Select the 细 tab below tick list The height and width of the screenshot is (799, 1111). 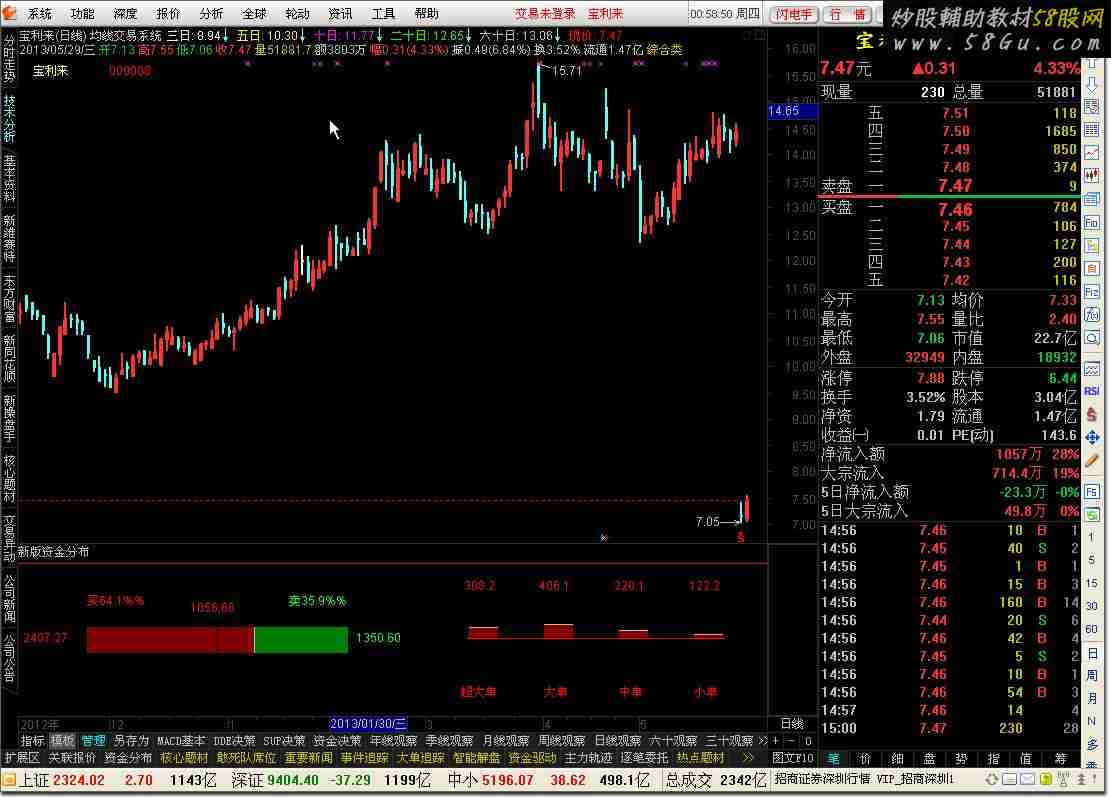(x=897, y=759)
